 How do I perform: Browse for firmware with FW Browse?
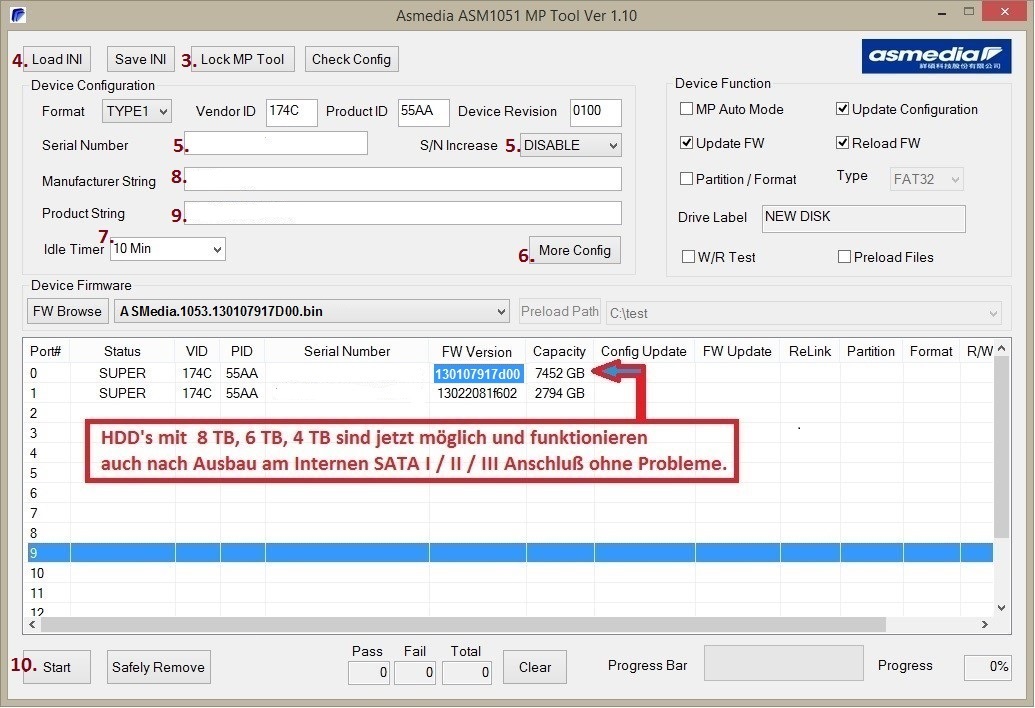[67, 311]
